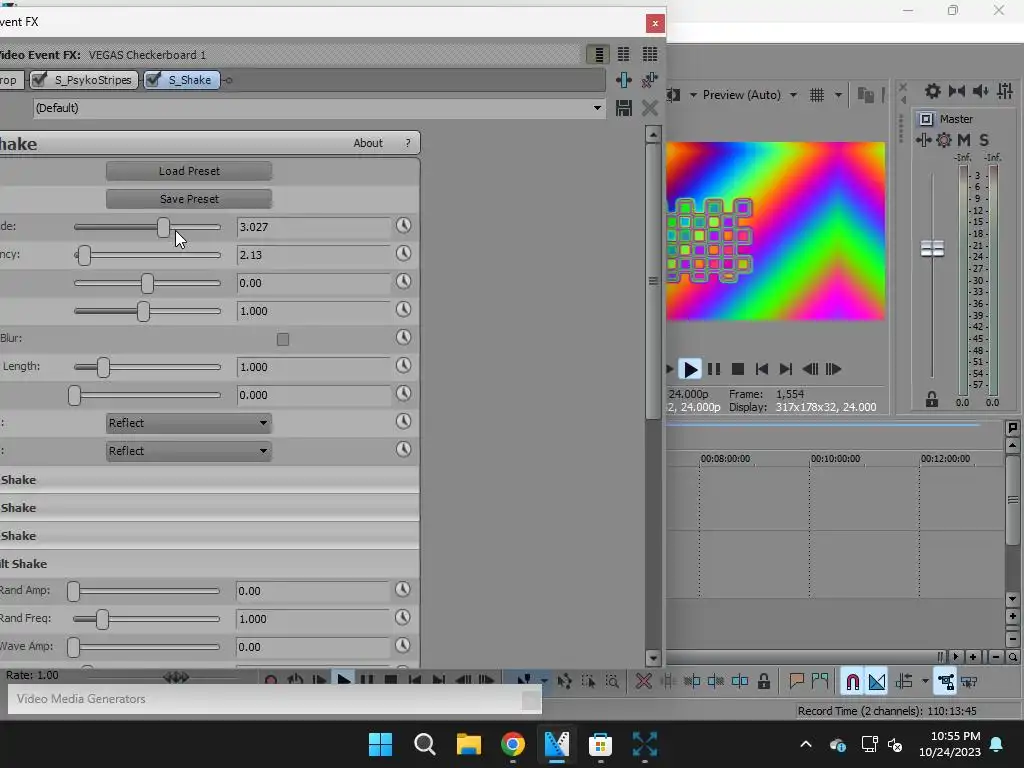Open the plug-in chain editor icon
This screenshot has height=768, width=1024.
tap(623, 80)
